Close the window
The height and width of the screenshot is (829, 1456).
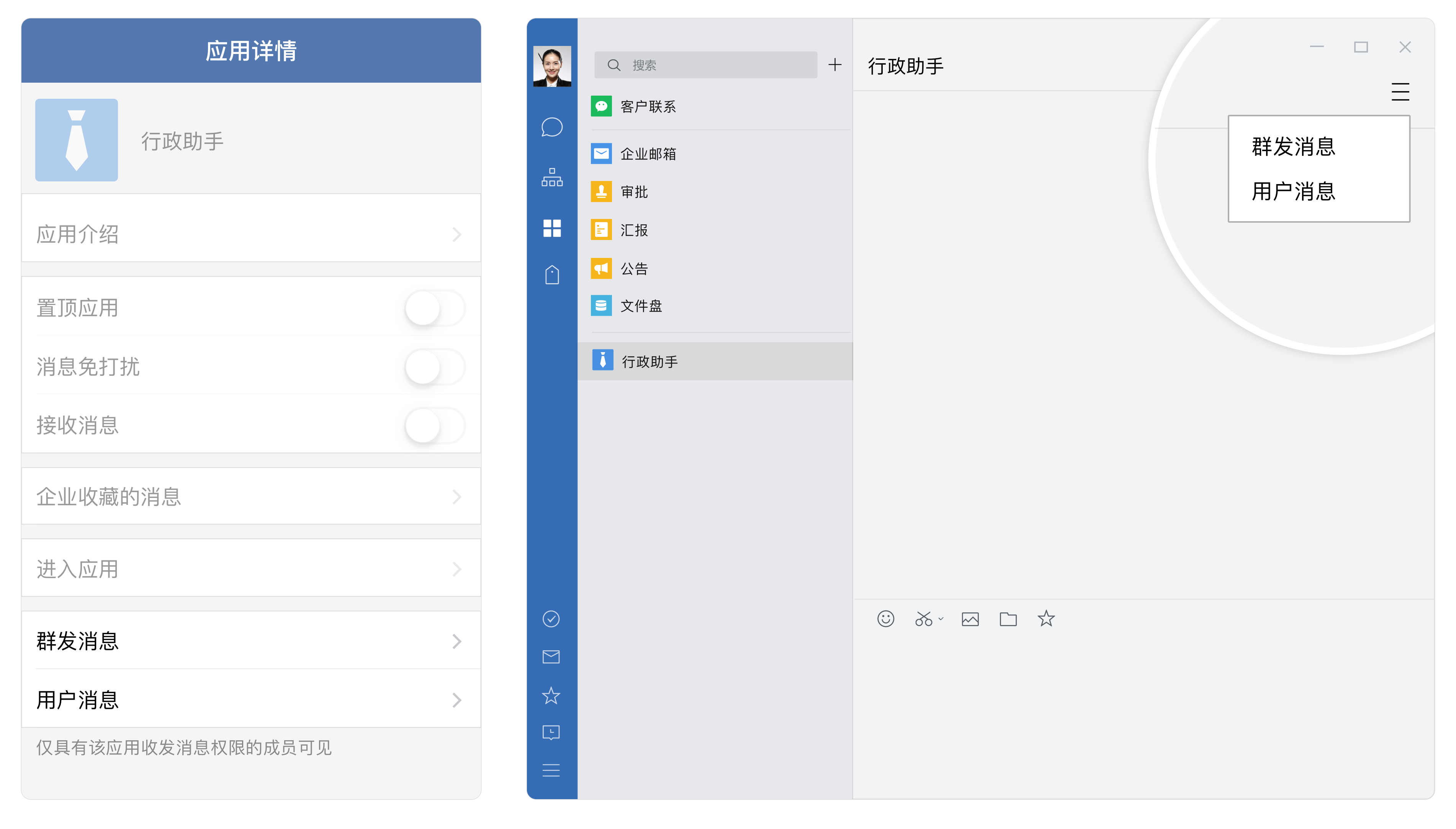click(1405, 47)
